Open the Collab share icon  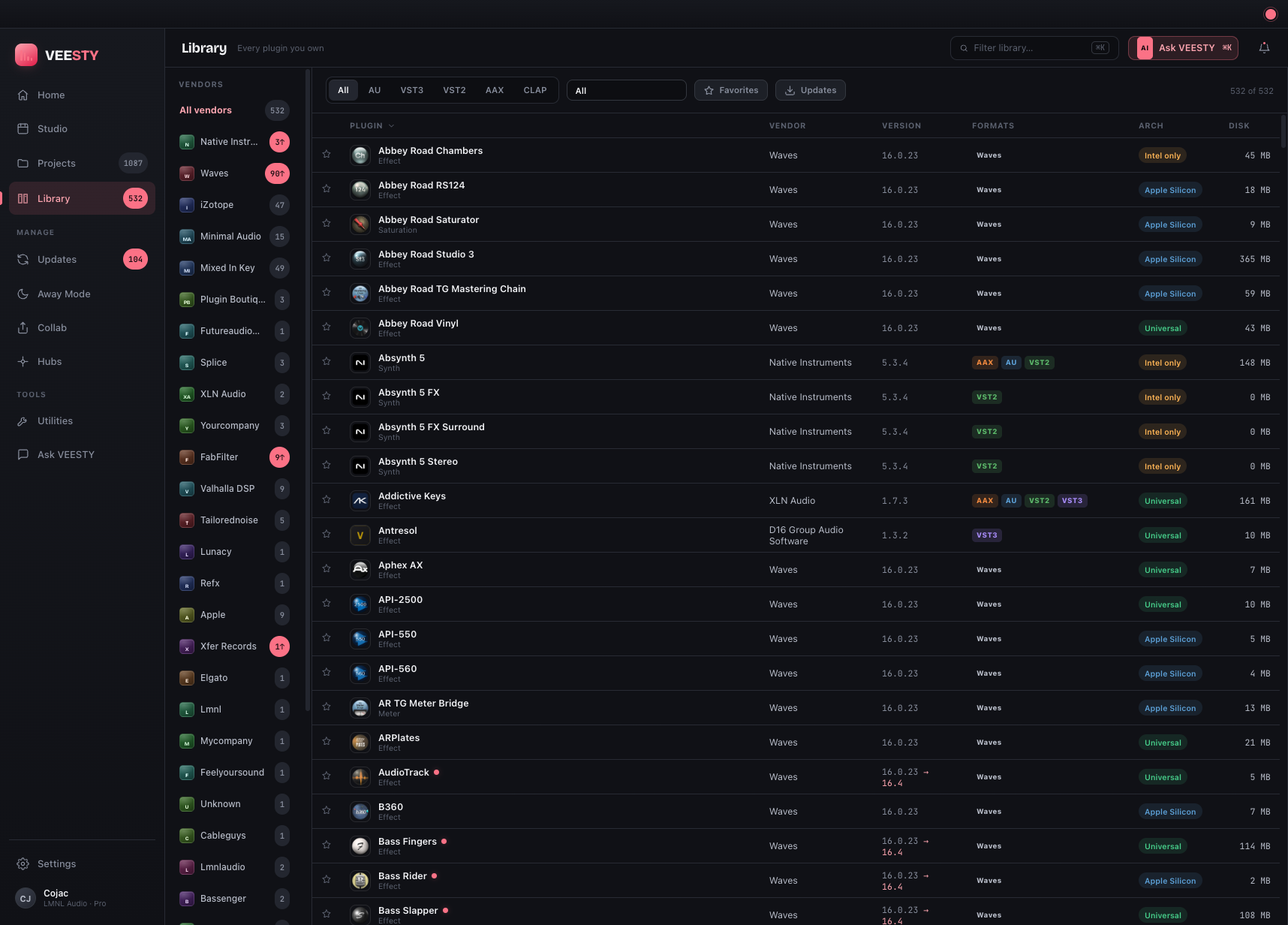pos(23,328)
